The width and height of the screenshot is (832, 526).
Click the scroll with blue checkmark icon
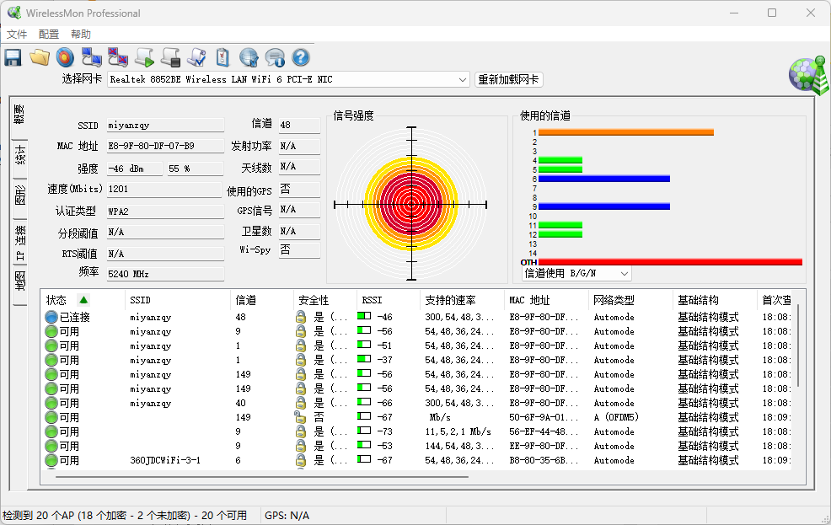197,57
